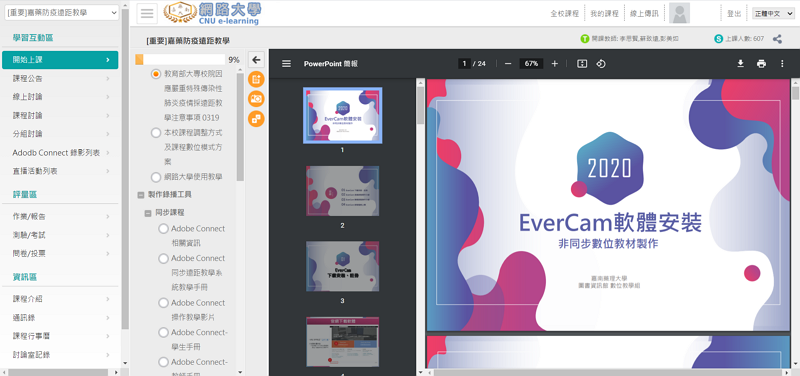Collapse course tree with left arrow button
Viewport: 800px width, 376px height.
256,59
